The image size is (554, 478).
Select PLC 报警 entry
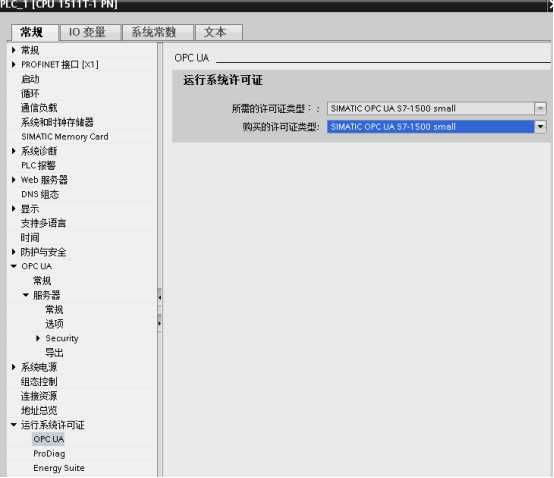tap(38, 165)
